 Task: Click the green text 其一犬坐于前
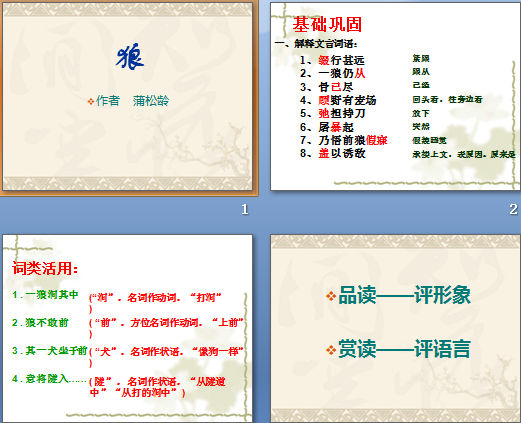(50, 351)
